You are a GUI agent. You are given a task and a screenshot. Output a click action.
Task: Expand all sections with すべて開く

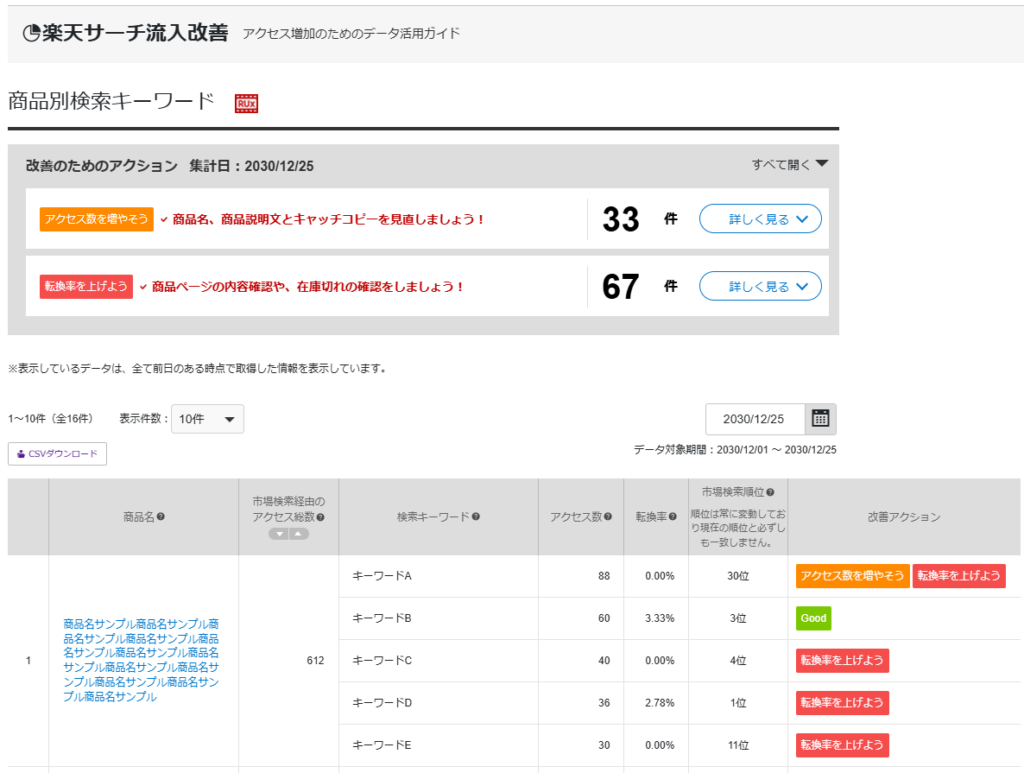(790, 165)
